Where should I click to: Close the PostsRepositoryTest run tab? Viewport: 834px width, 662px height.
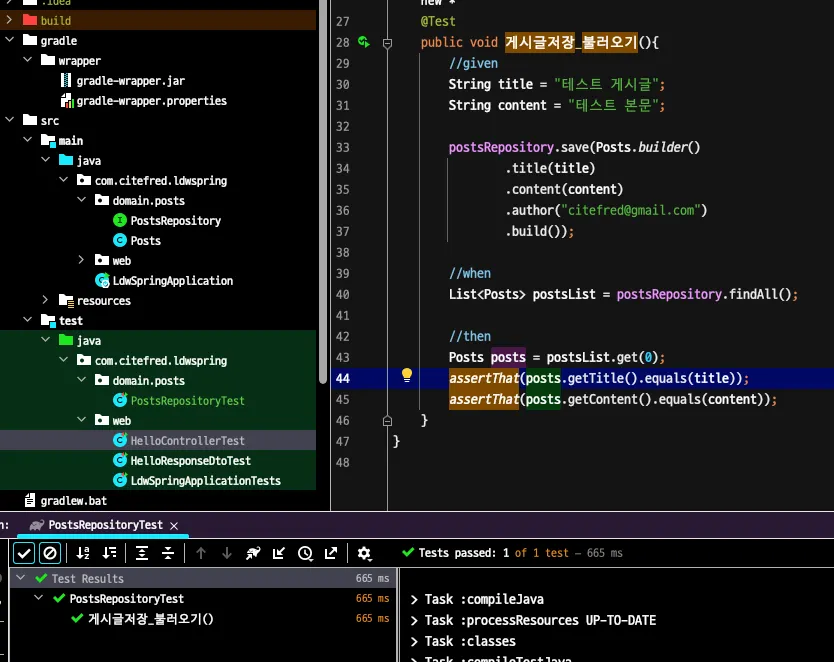coord(173,525)
